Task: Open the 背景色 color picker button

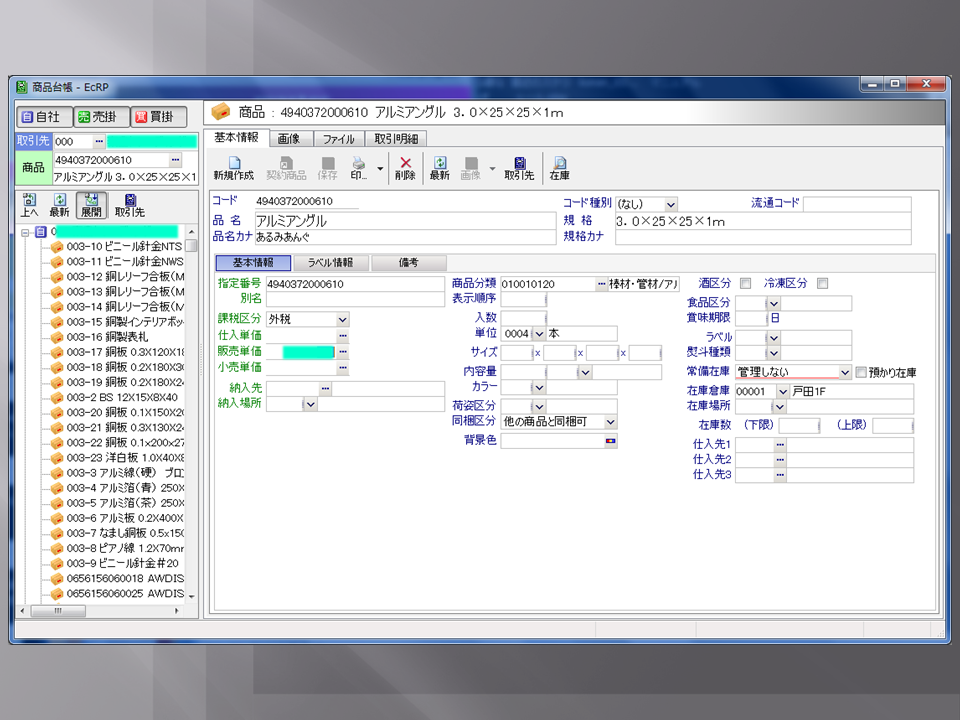Action: pyautogui.click(x=610, y=440)
